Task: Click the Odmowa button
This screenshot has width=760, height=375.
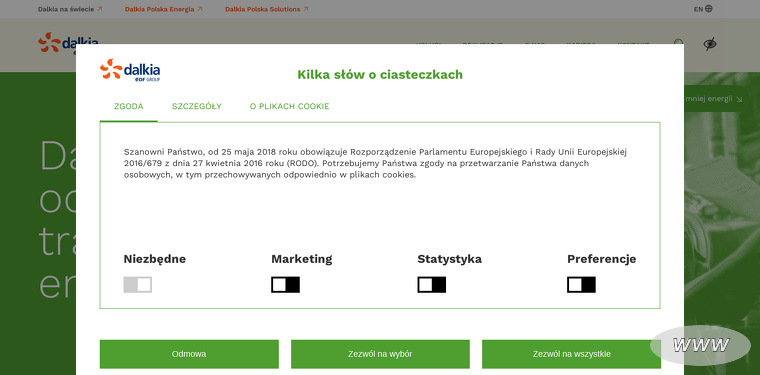Action: pos(189,354)
